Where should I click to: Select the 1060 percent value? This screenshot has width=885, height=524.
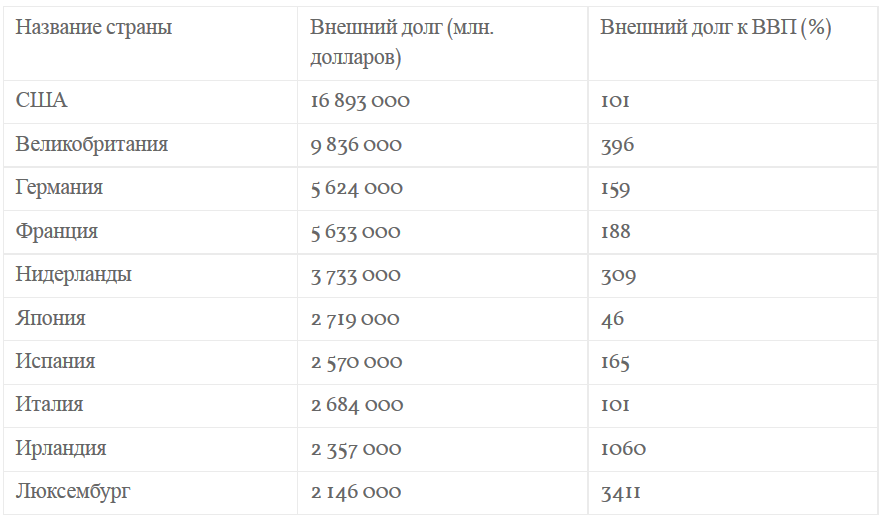(x=623, y=449)
